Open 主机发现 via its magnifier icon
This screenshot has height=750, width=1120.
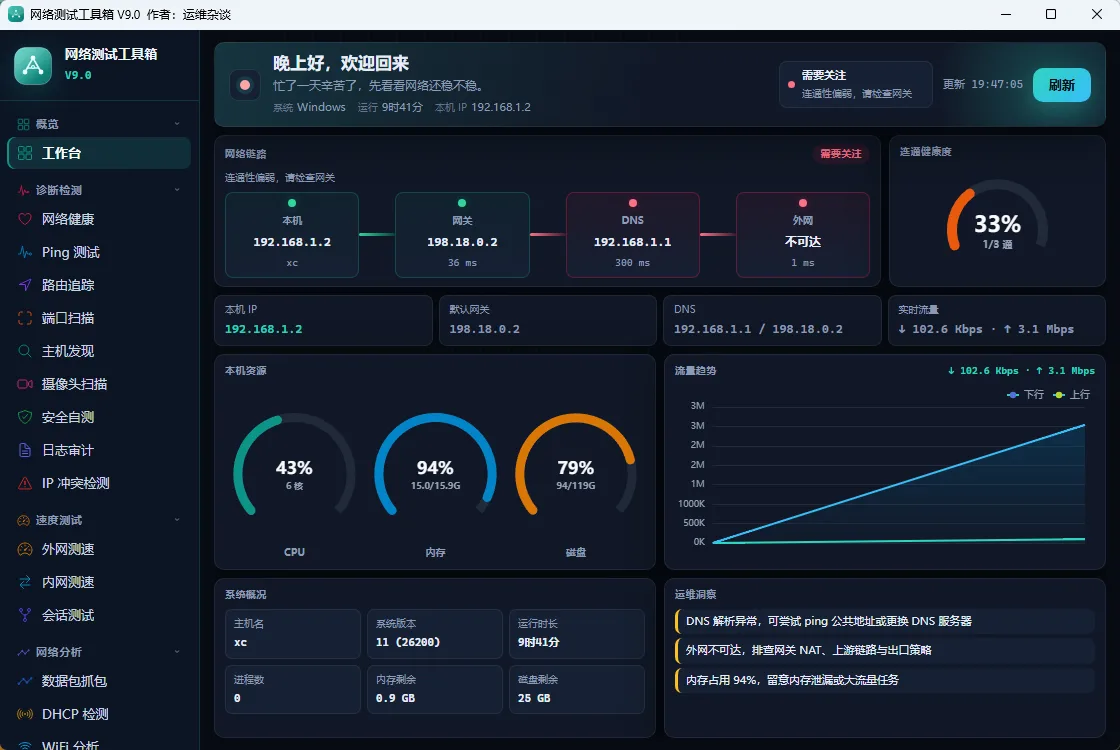click(x=25, y=351)
